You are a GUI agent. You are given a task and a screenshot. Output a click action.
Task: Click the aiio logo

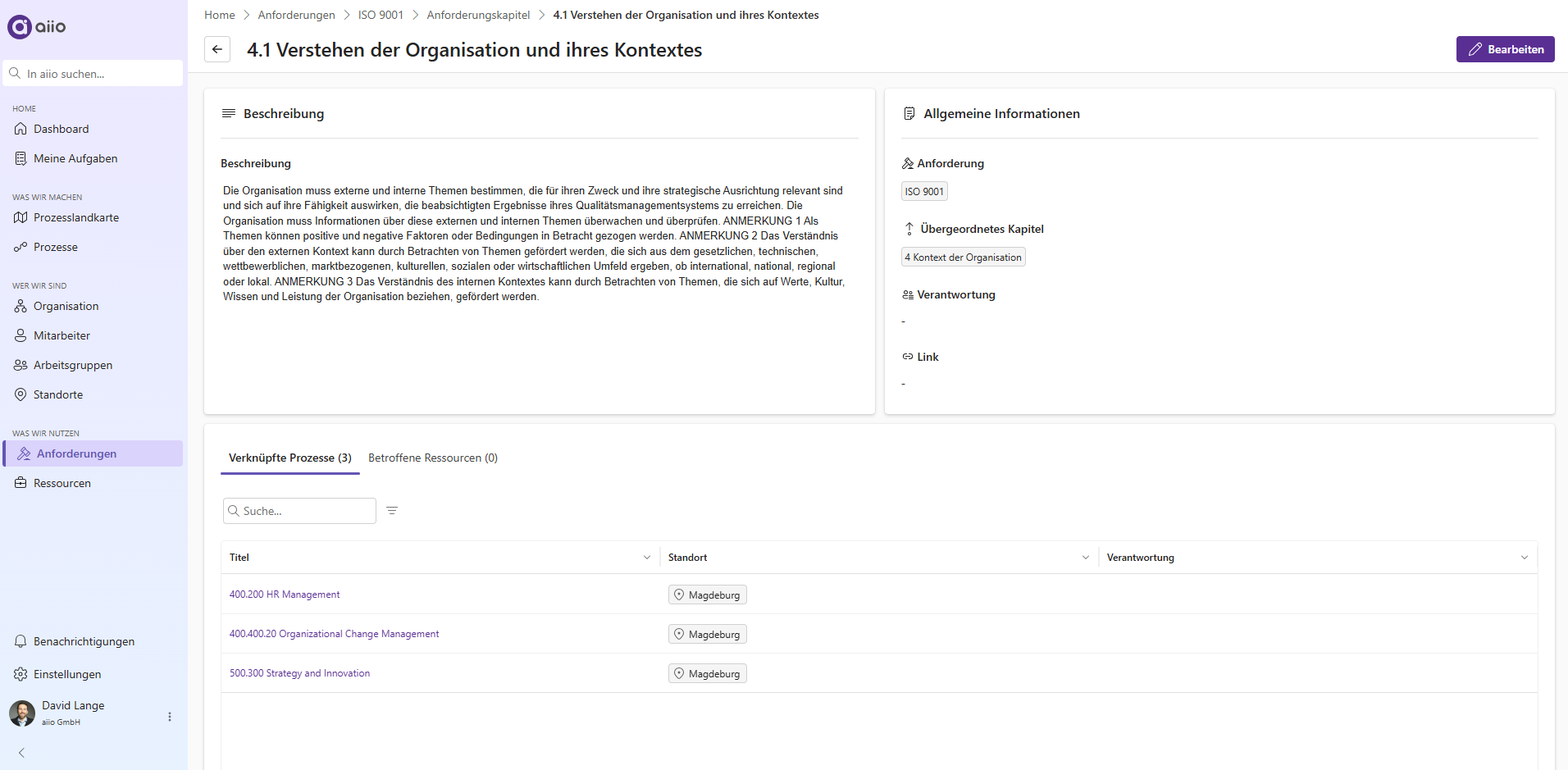tap(37, 27)
